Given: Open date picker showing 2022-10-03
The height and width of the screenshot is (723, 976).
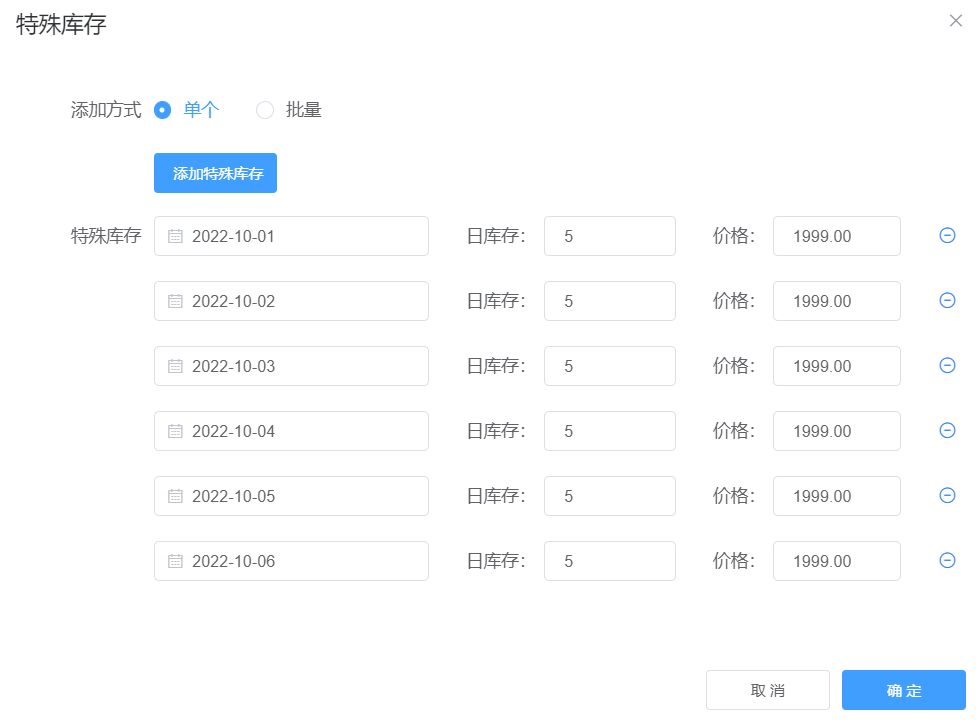Looking at the screenshot, I should pos(291,366).
